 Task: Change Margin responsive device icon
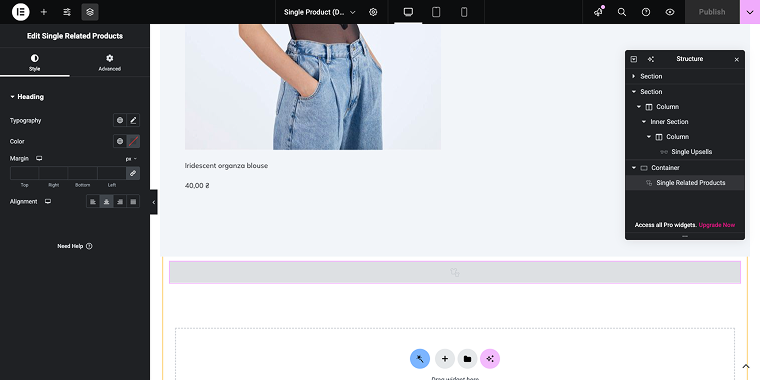coord(39,158)
